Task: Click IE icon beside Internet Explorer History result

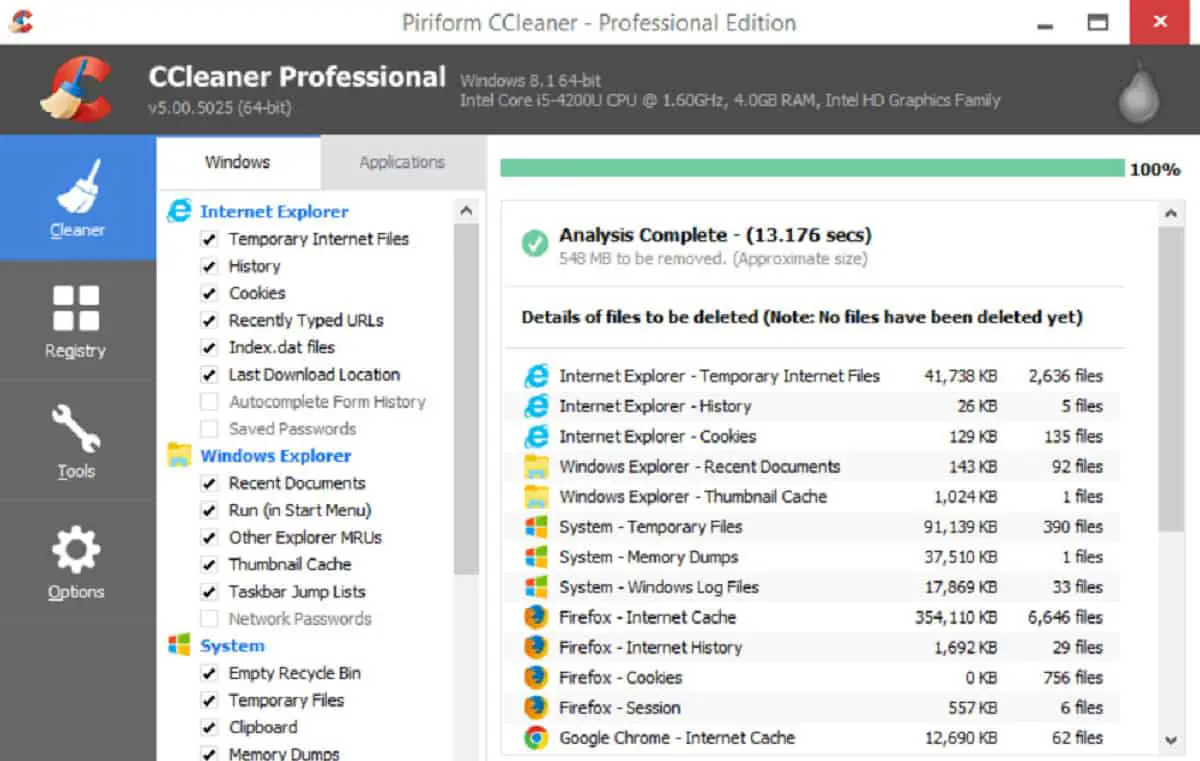Action: (x=537, y=406)
